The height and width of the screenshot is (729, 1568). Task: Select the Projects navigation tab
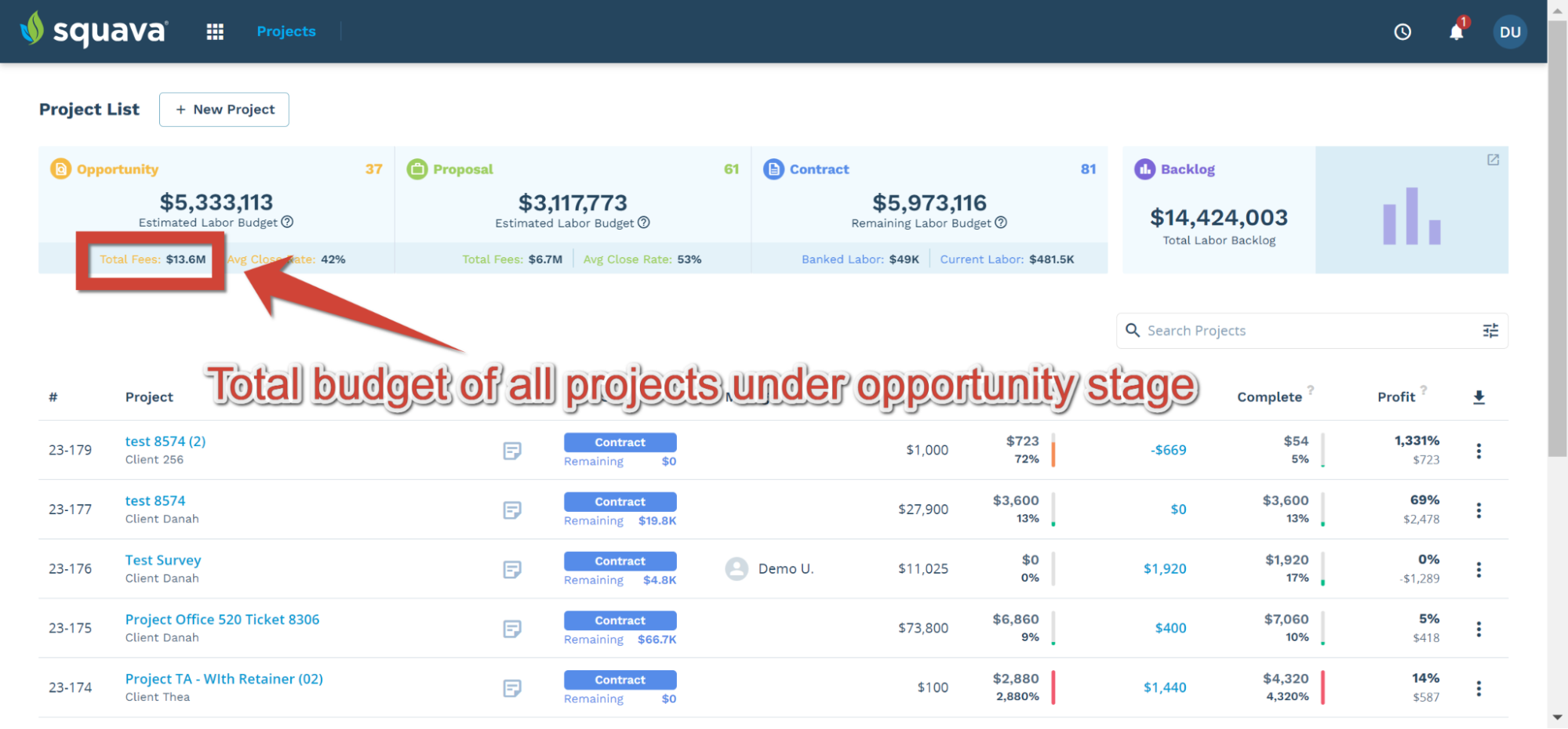(286, 31)
